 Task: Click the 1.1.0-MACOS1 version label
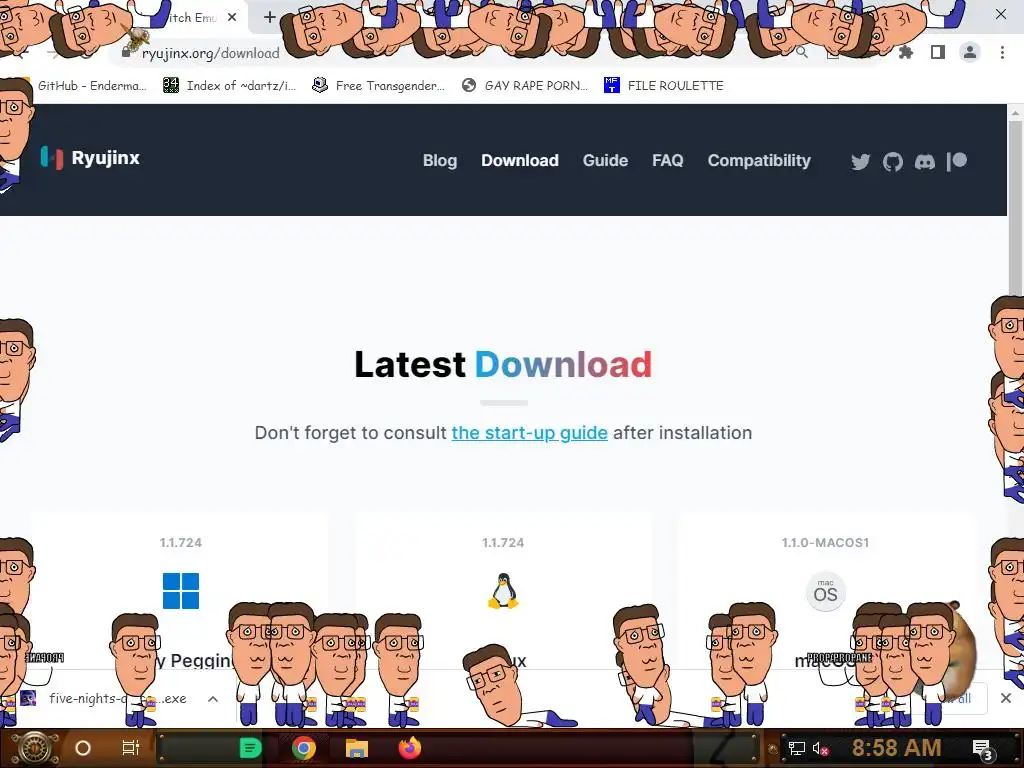[825, 543]
